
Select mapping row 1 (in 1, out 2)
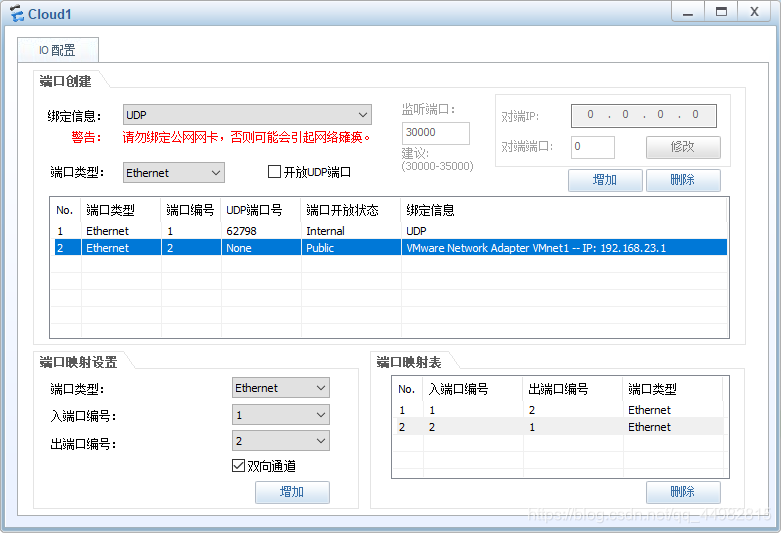click(559, 410)
